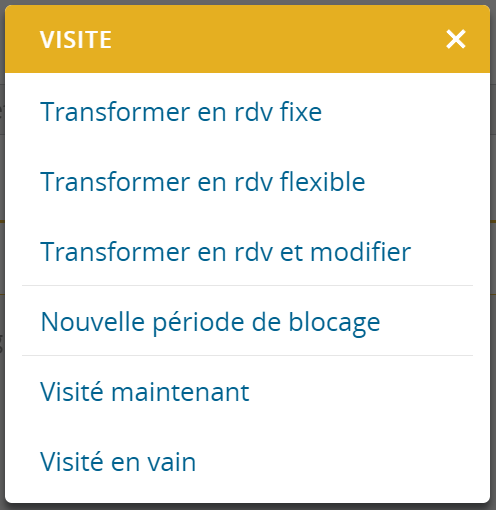
Task: Click the yellow VISITE title bar
Action: 247,39
